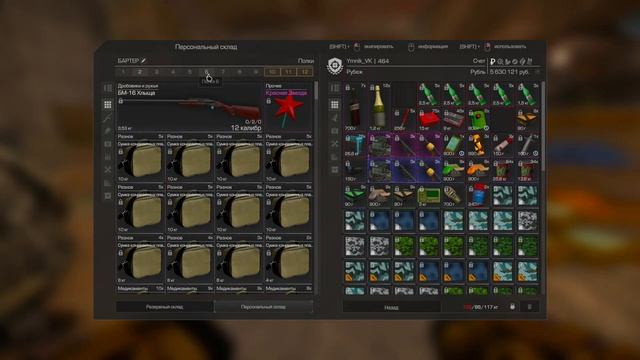The image size is (640, 360).
Task: Select the БМ-16 shotgun item
Action: 189,107
